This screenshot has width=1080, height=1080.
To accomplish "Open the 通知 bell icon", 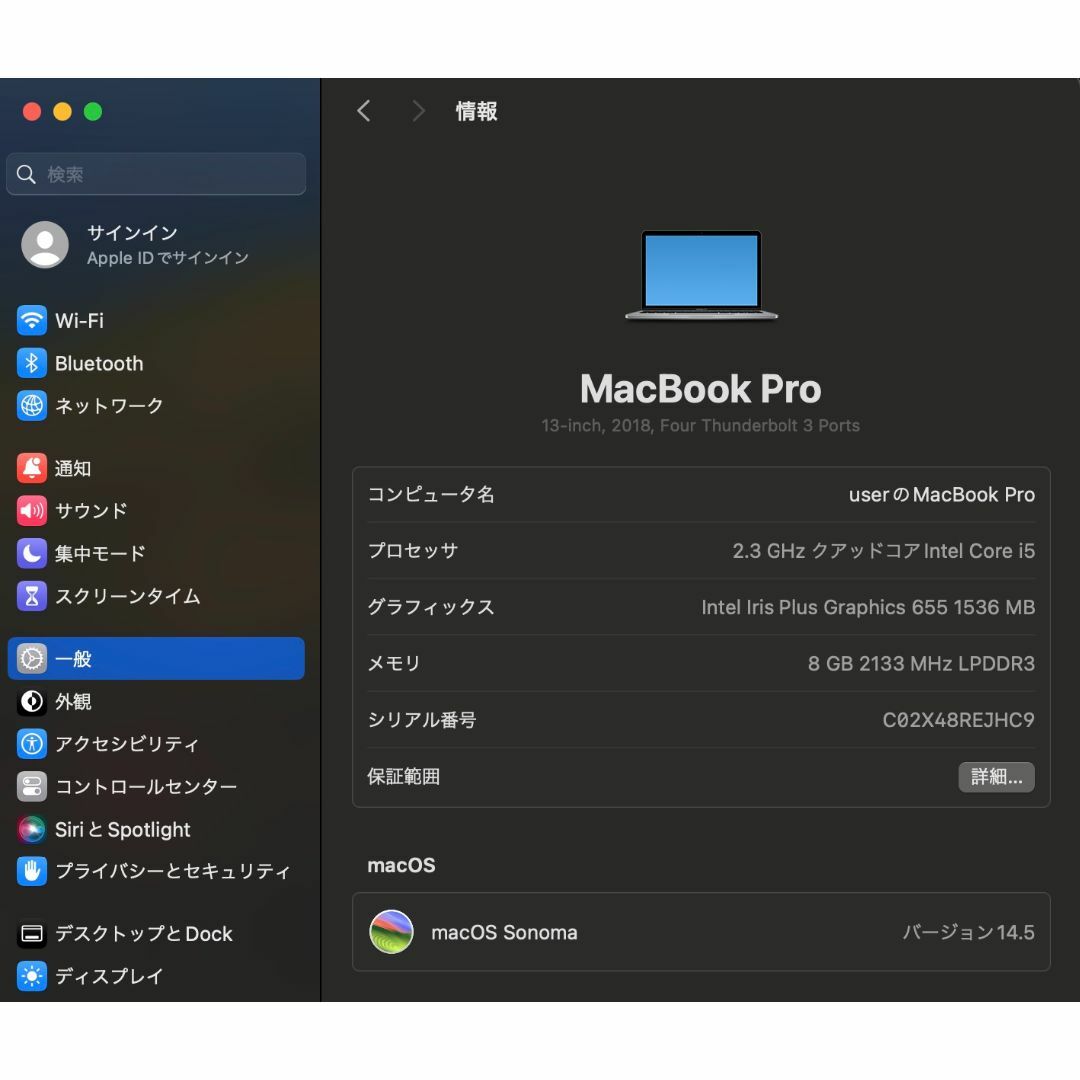I will click(32, 468).
